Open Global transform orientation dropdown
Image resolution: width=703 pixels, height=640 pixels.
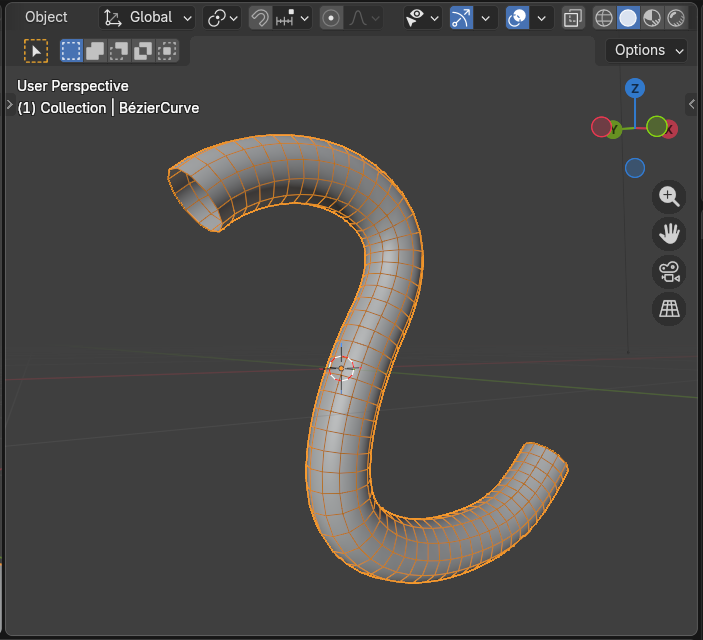pyautogui.click(x=148, y=18)
